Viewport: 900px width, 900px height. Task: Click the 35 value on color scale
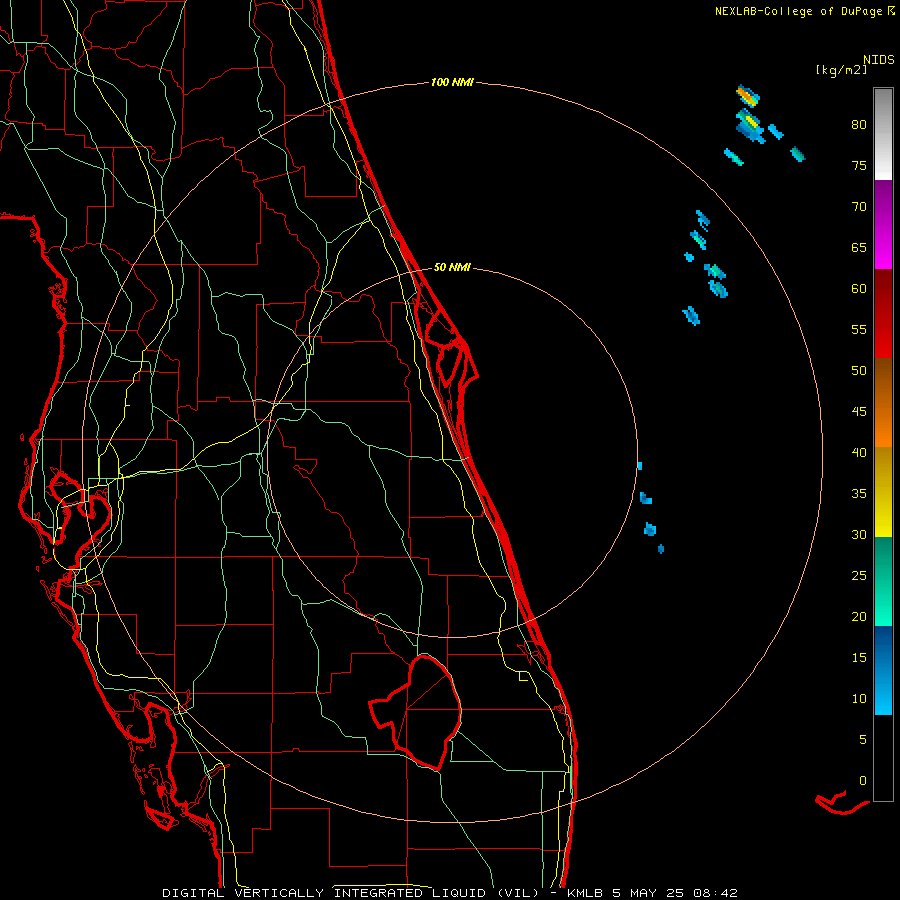[x=859, y=494]
